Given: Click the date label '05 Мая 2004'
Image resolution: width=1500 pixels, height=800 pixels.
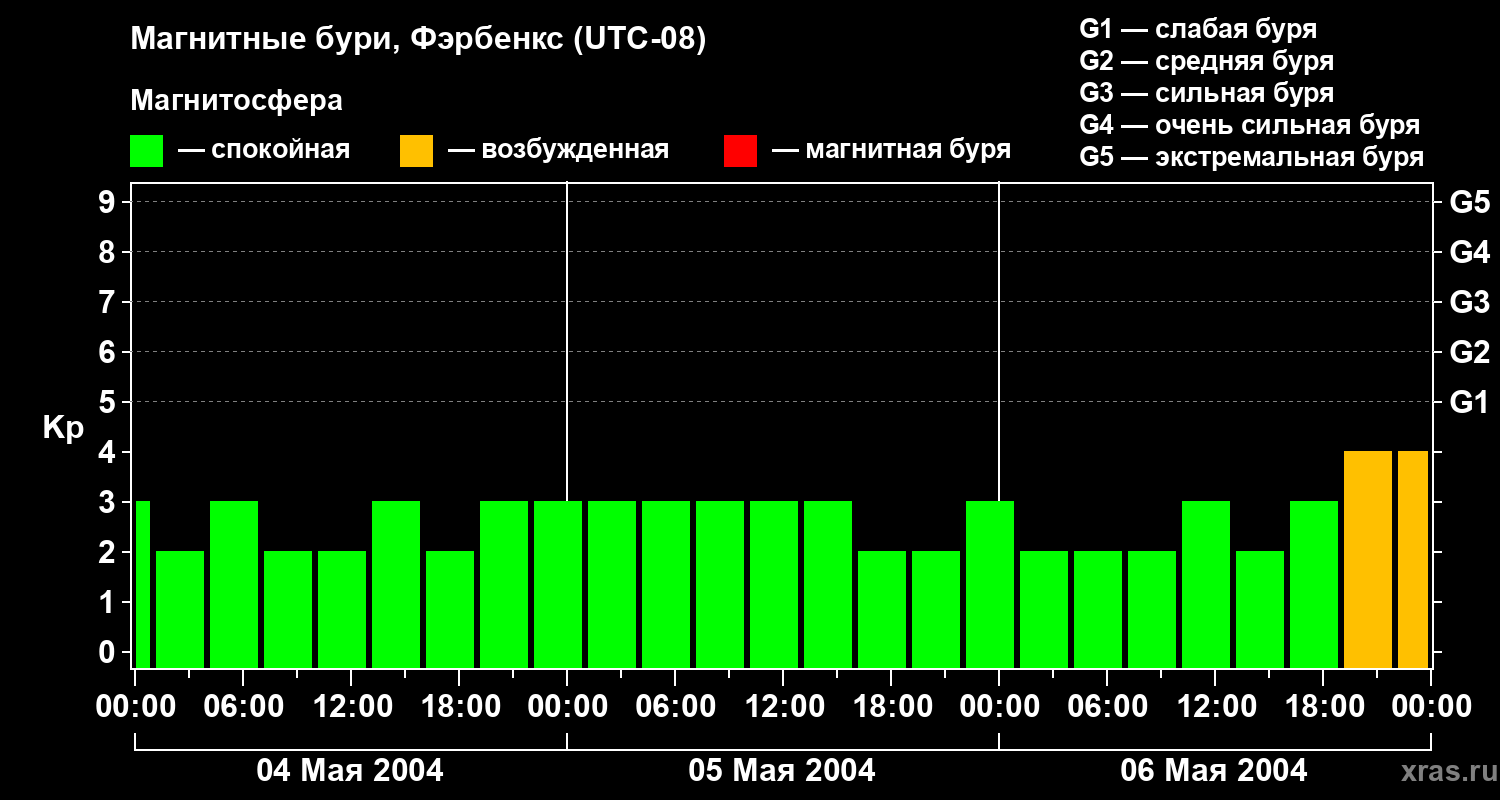Looking at the screenshot, I should [x=782, y=770].
